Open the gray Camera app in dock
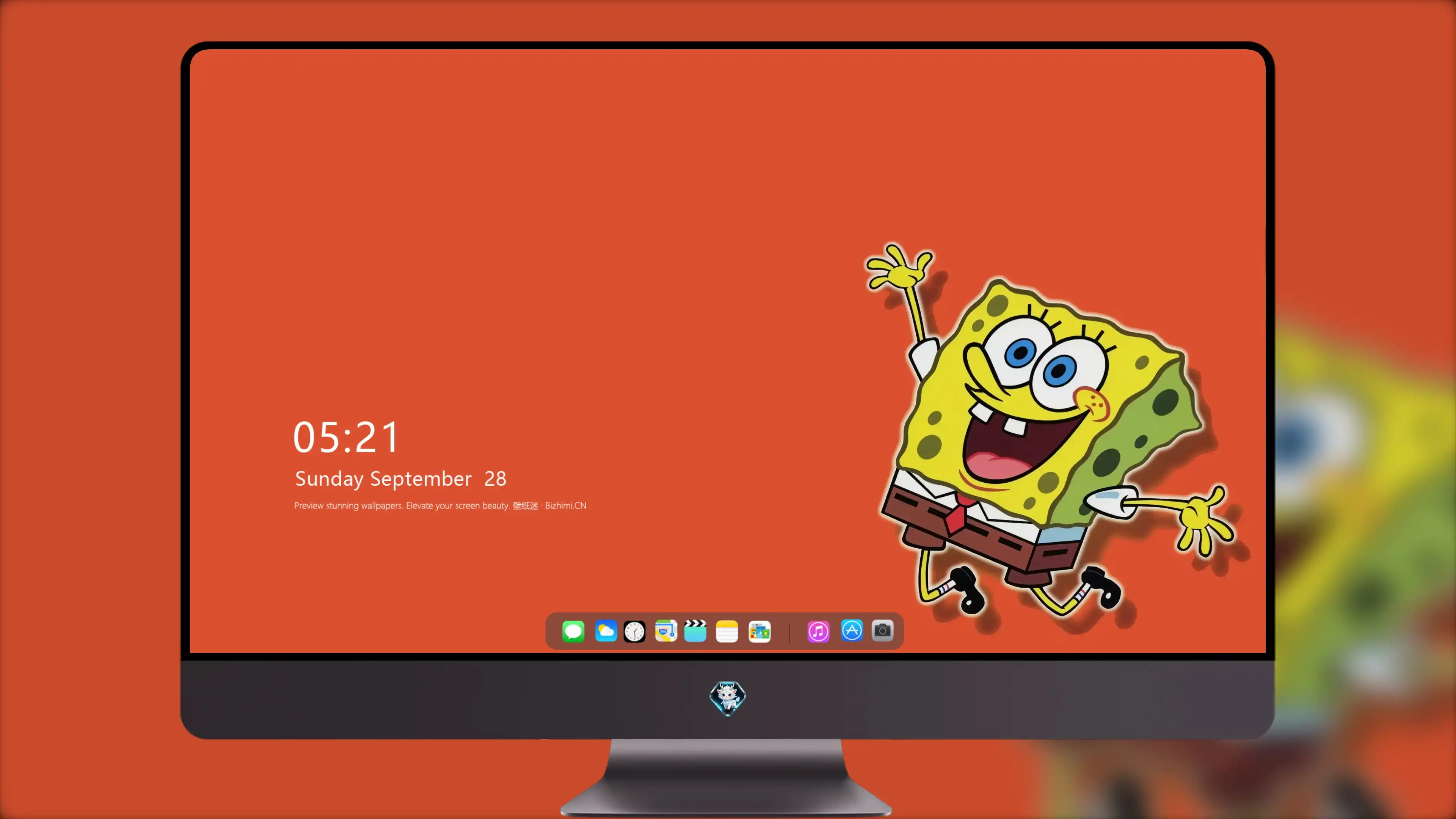Screen dimensions: 1456x819 pos(882,630)
